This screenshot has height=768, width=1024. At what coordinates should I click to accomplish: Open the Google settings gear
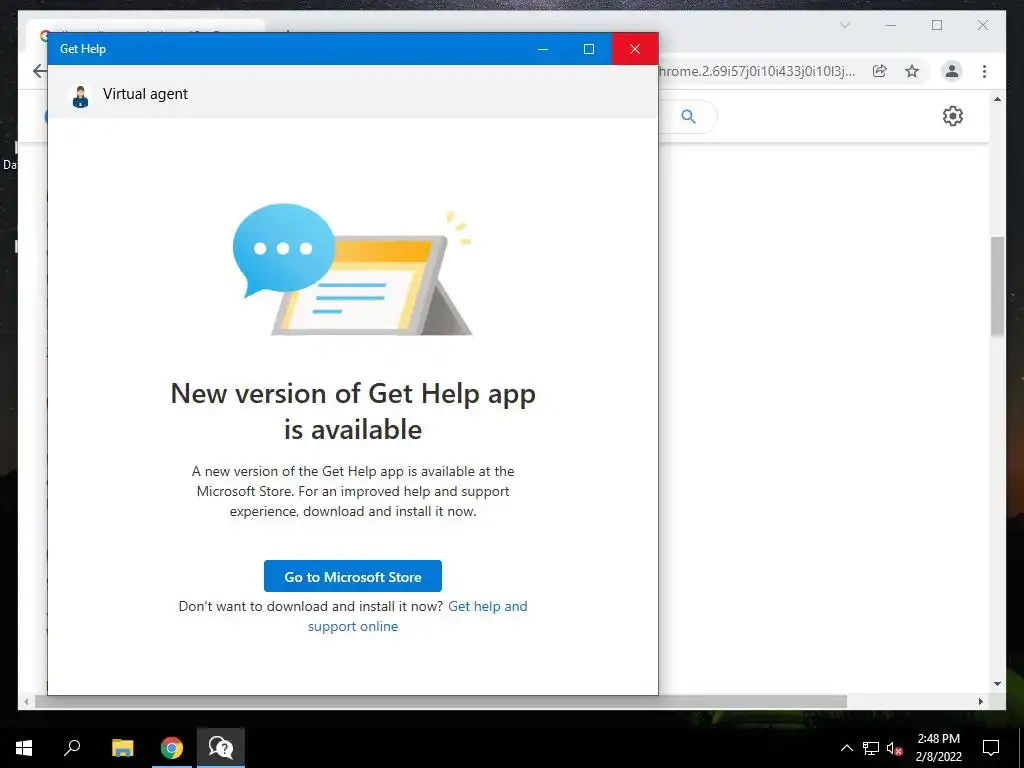[x=953, y=116]
